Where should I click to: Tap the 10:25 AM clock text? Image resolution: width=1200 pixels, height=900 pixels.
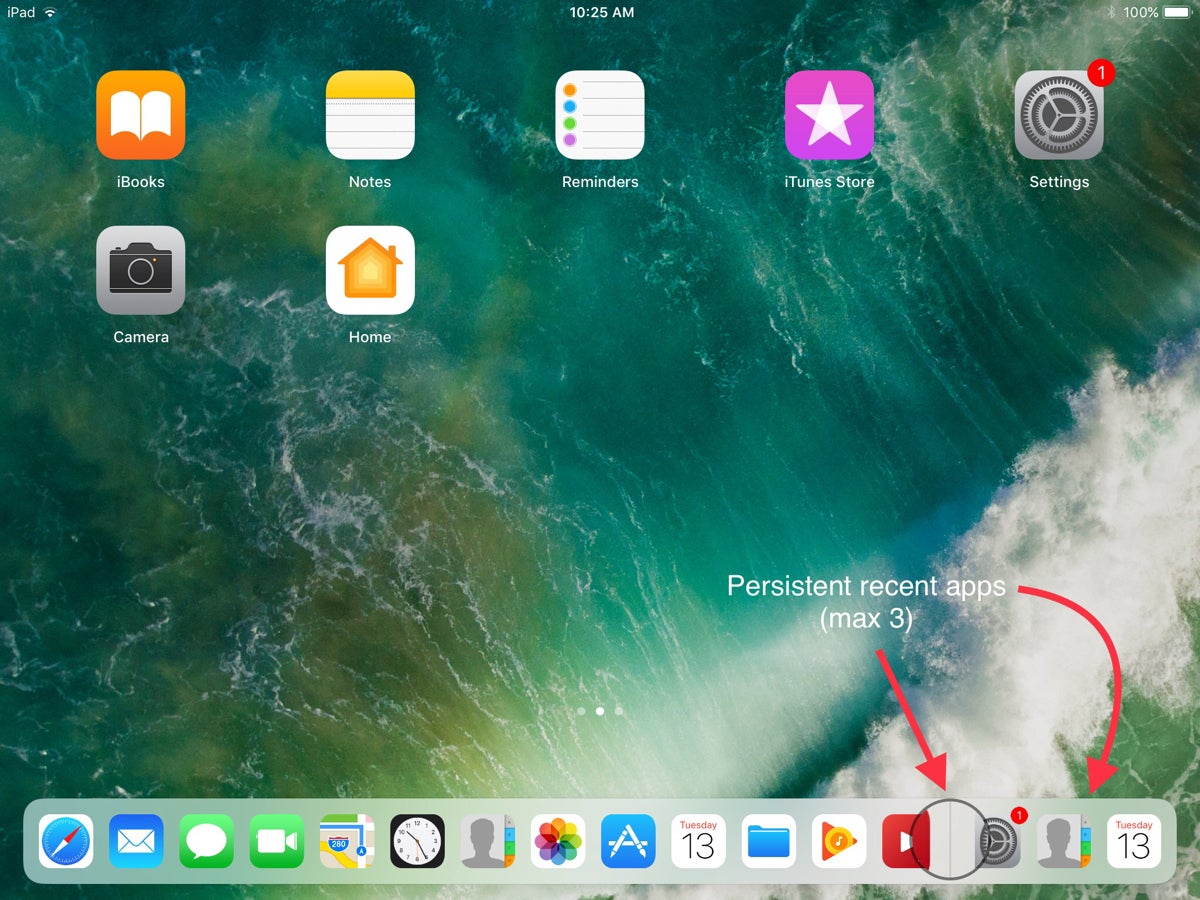[601, 12]
